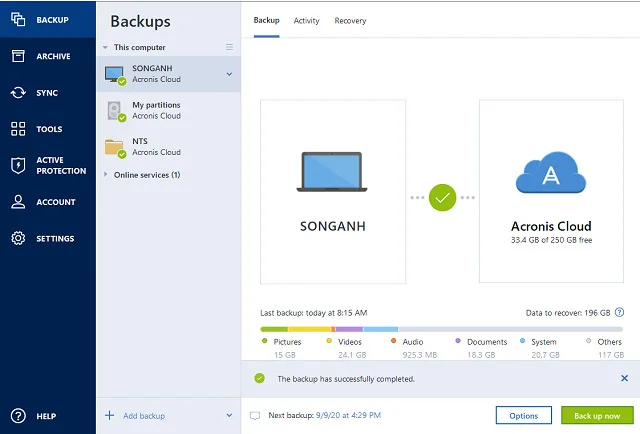Open the Tools grid icon
Image resolution: width=640 pixels, height=434 pixels.
[x=18, y=129]
